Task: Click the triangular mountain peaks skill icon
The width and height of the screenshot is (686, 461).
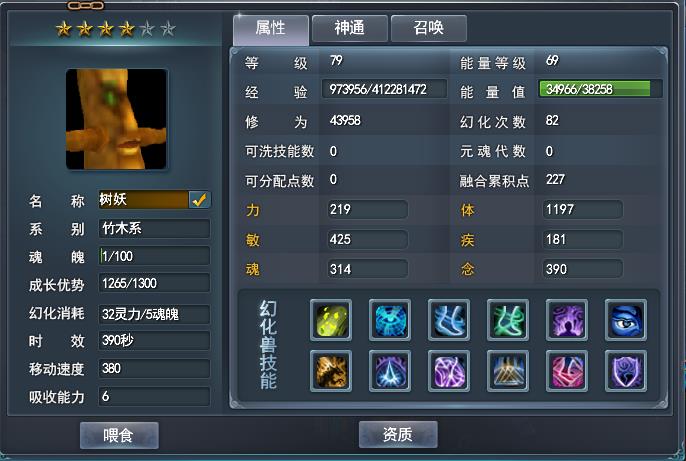Action: click(508, 371)
